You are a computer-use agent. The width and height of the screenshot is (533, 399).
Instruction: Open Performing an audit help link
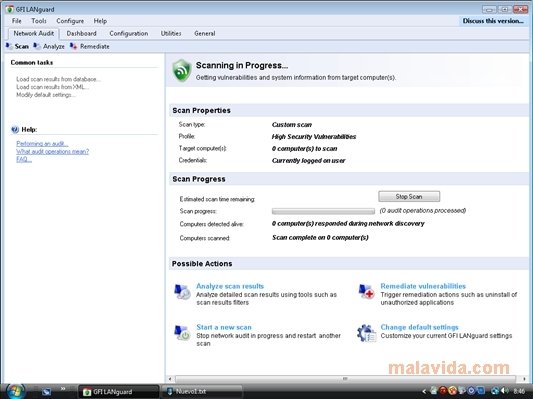click(42, 143)
